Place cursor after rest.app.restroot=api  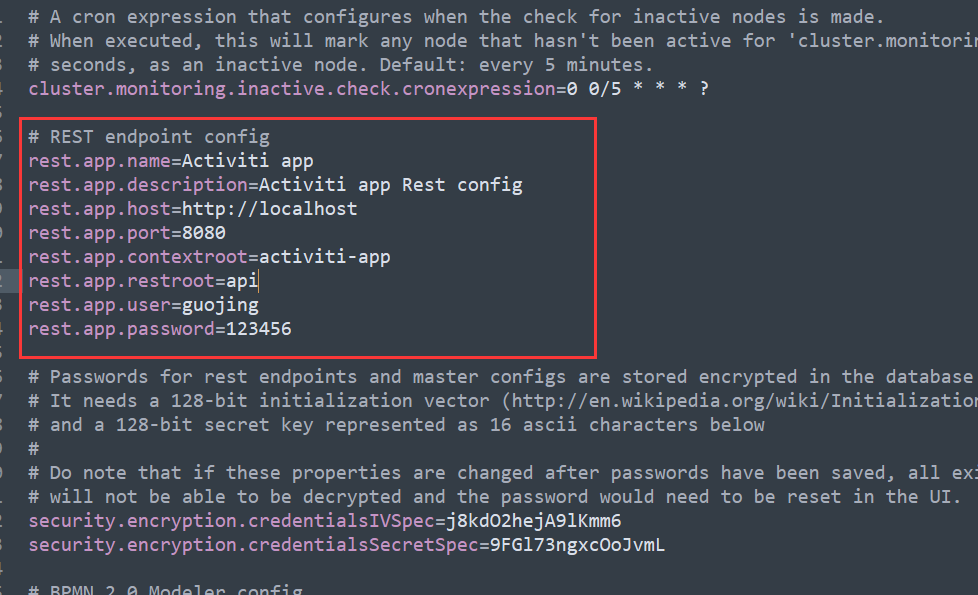coord(258,281)
